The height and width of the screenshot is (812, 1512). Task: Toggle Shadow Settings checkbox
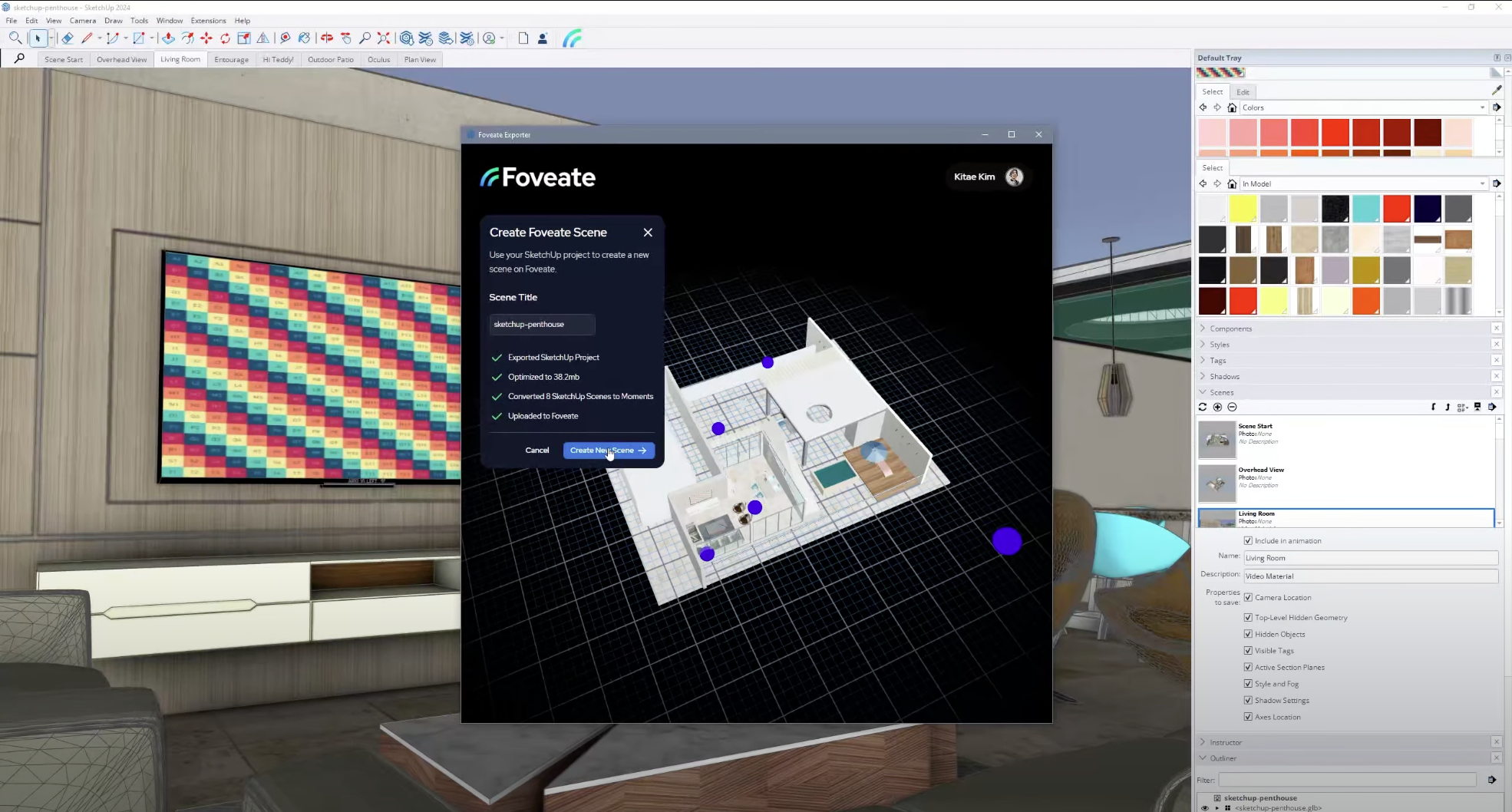[x=1248, y=700]
